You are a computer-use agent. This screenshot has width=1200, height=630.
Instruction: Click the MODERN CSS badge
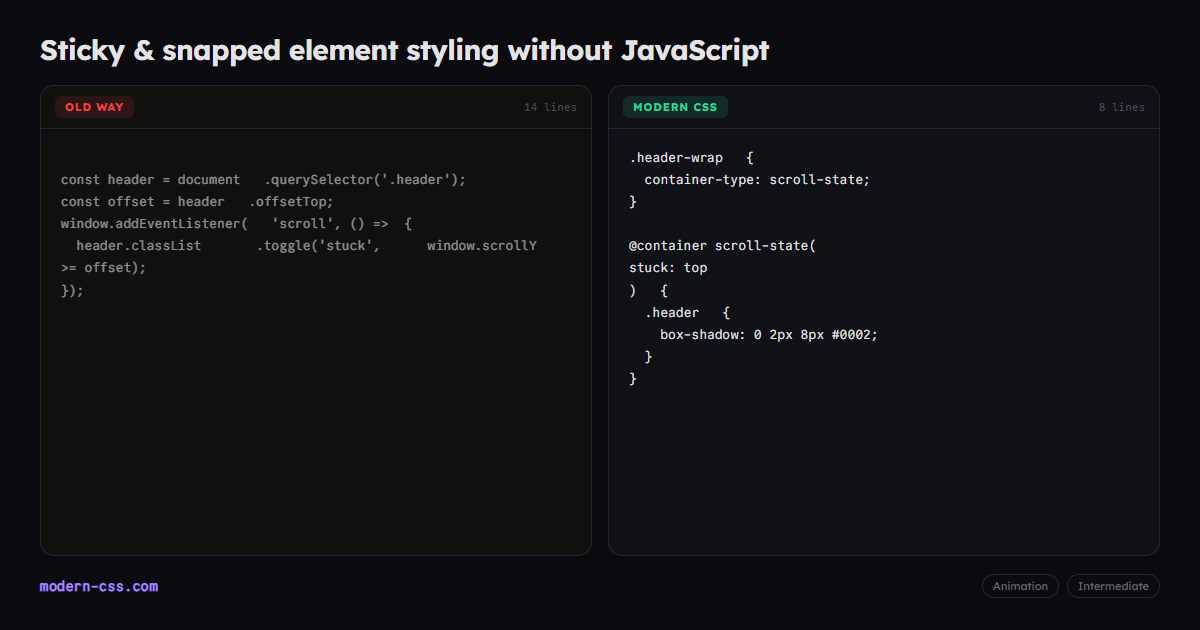pos(675,107)
